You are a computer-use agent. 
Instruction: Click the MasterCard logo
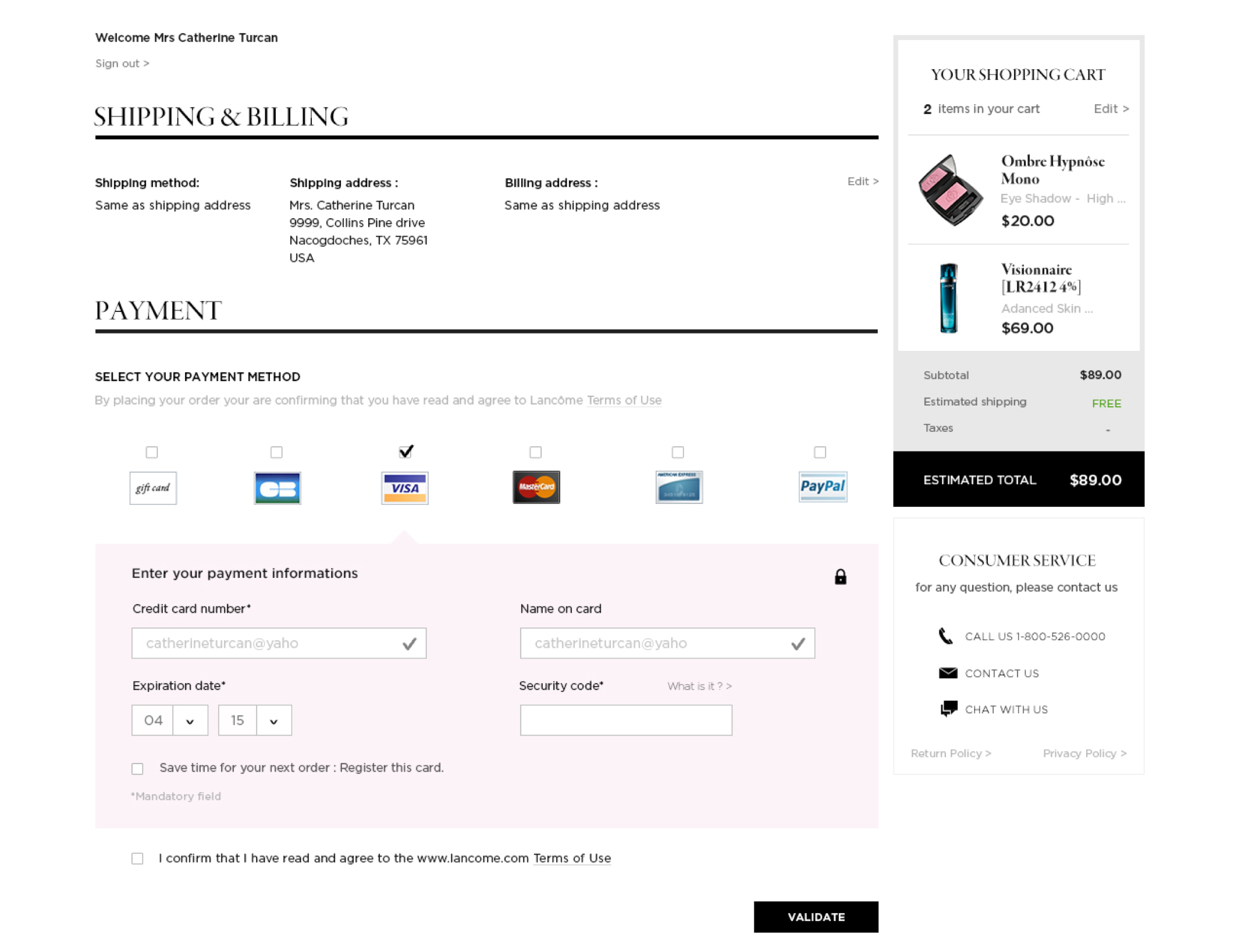(536, 487)
